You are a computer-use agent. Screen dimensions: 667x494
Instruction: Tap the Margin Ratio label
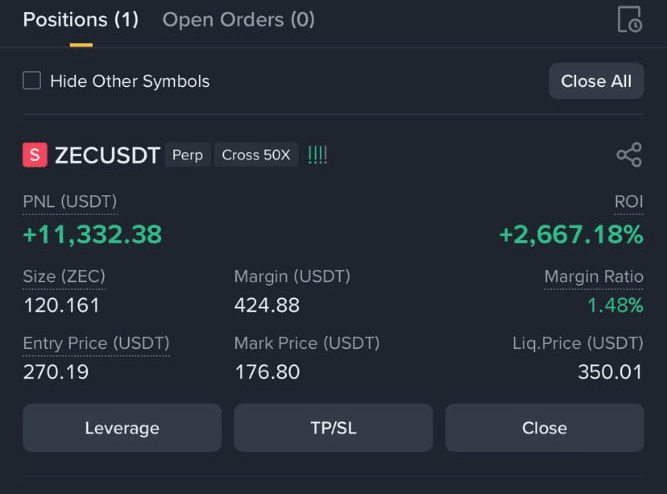coord(594,277)
